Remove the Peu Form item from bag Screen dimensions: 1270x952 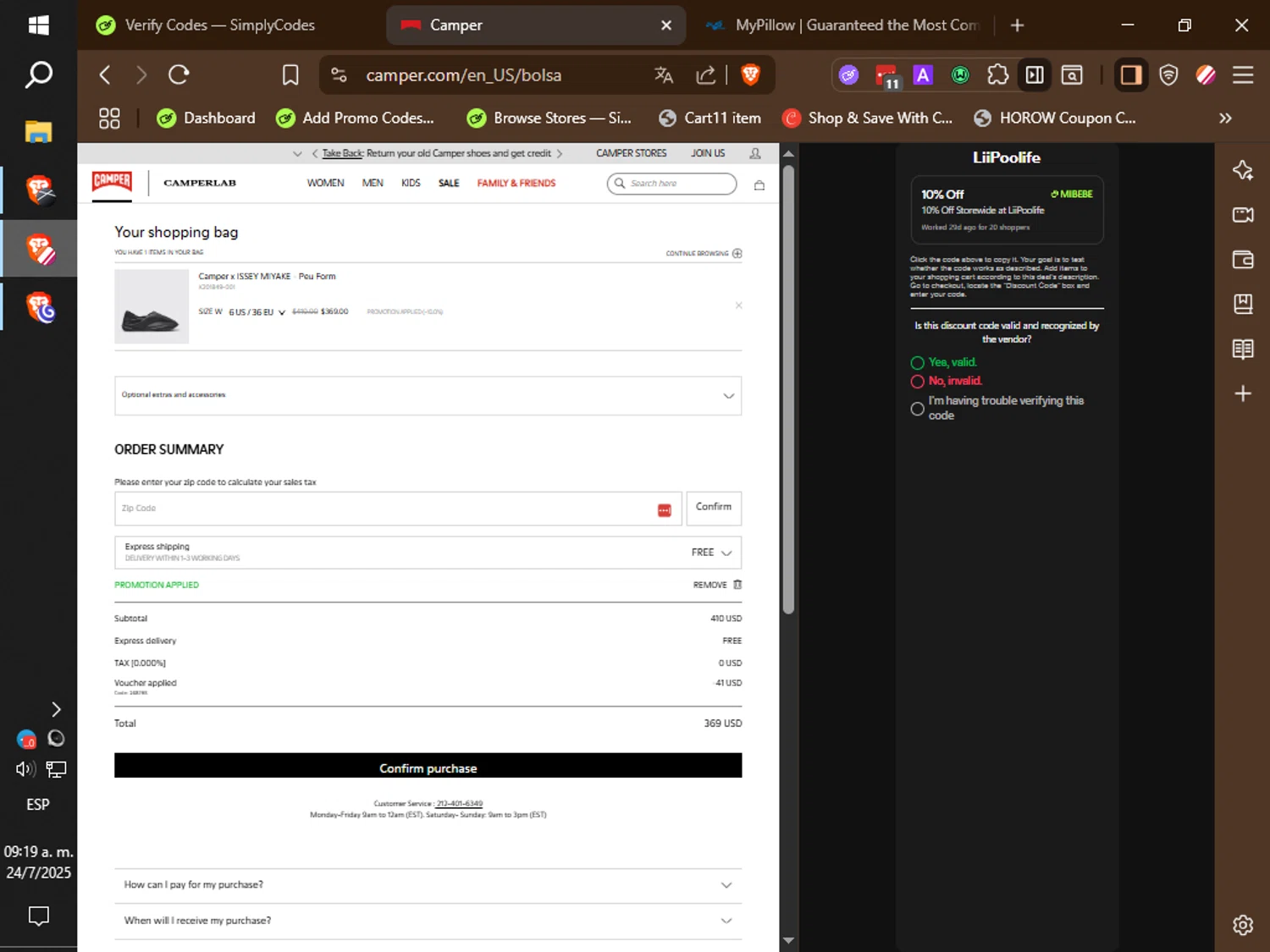point(738,305)
